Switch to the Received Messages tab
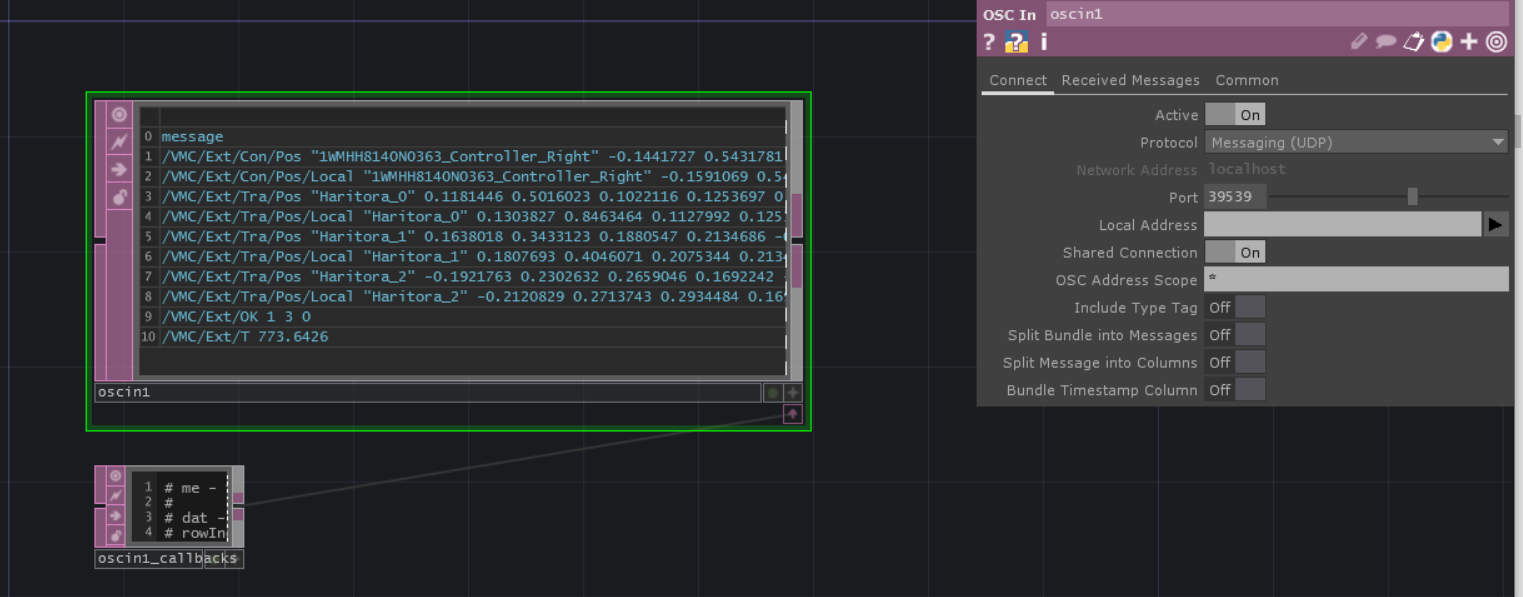This screenshot has height=597, width=1523. point(1130,80)
